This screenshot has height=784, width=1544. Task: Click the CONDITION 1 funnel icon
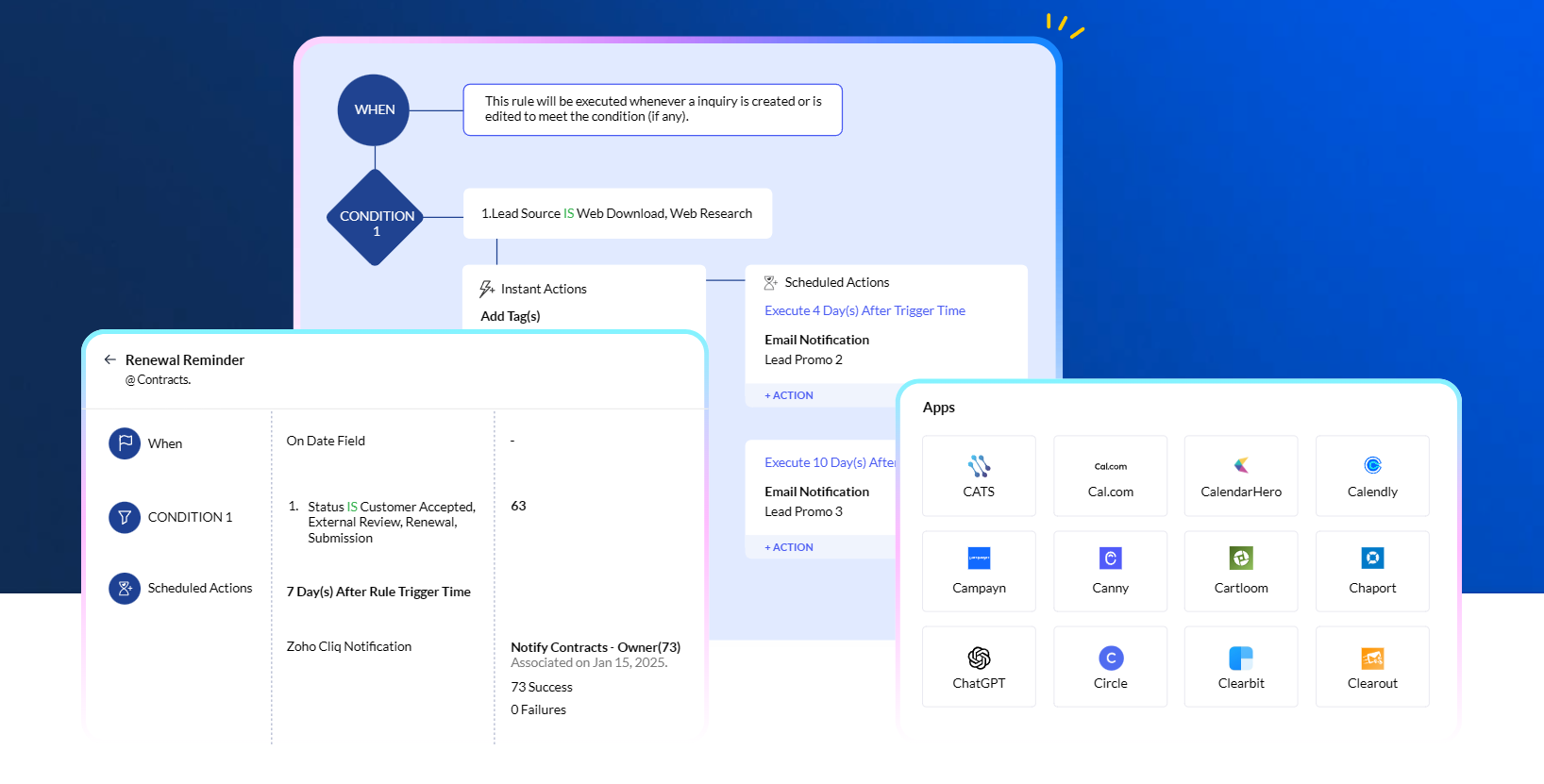pos(125,517)
